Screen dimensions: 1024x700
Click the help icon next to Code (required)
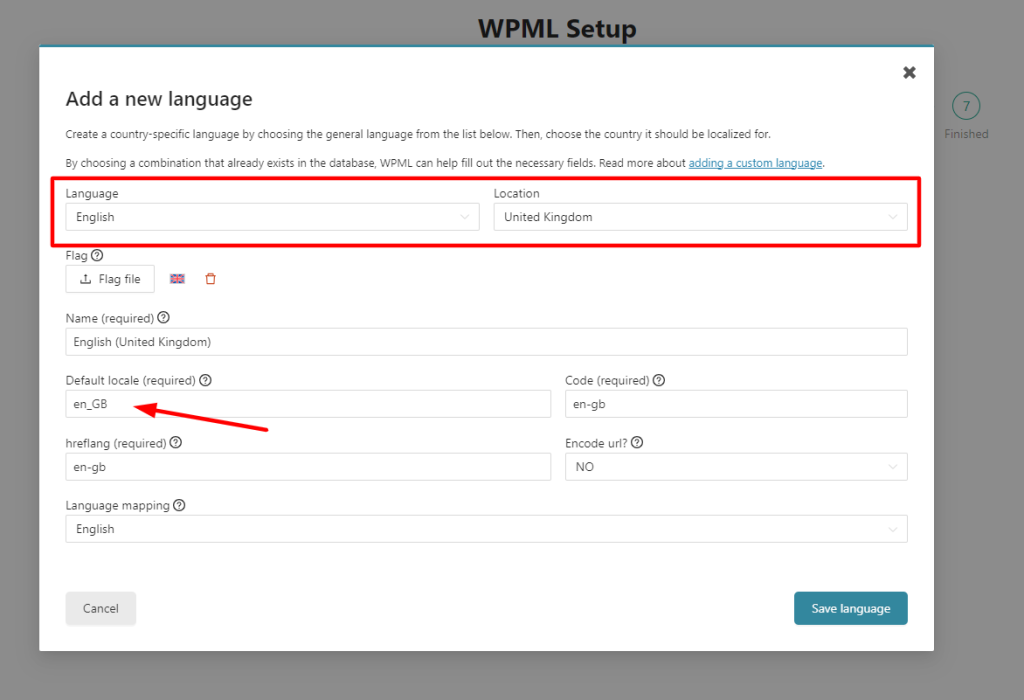(x=659, y=380)
